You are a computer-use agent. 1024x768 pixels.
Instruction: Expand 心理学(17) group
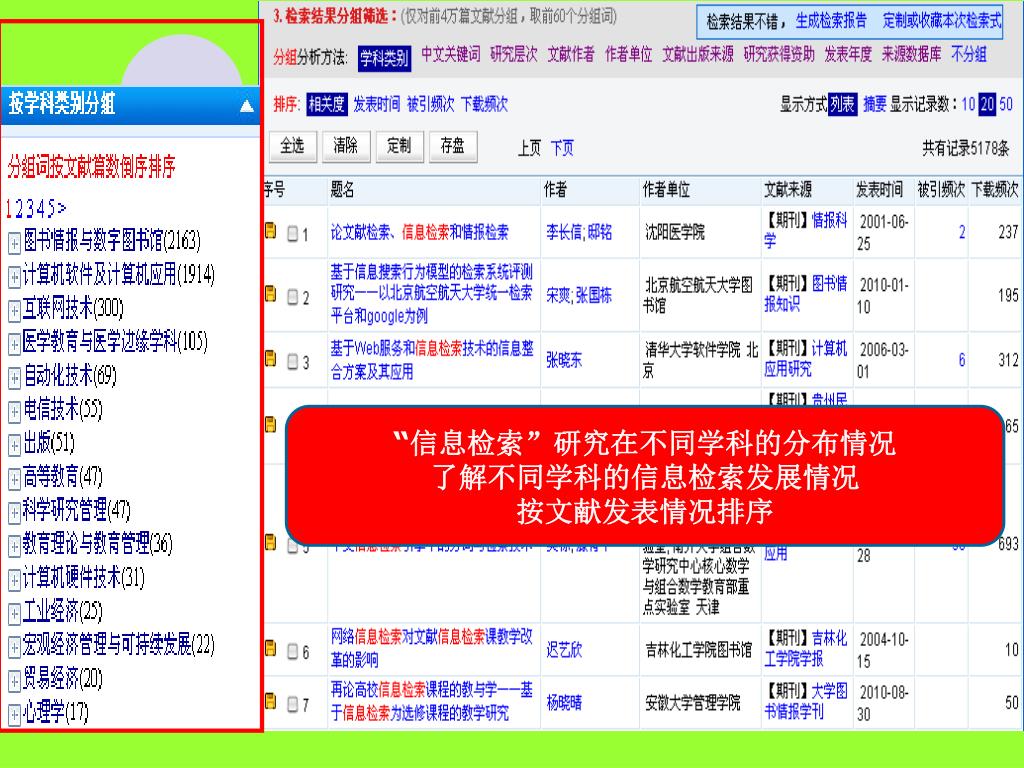click(x=14, y=715)
